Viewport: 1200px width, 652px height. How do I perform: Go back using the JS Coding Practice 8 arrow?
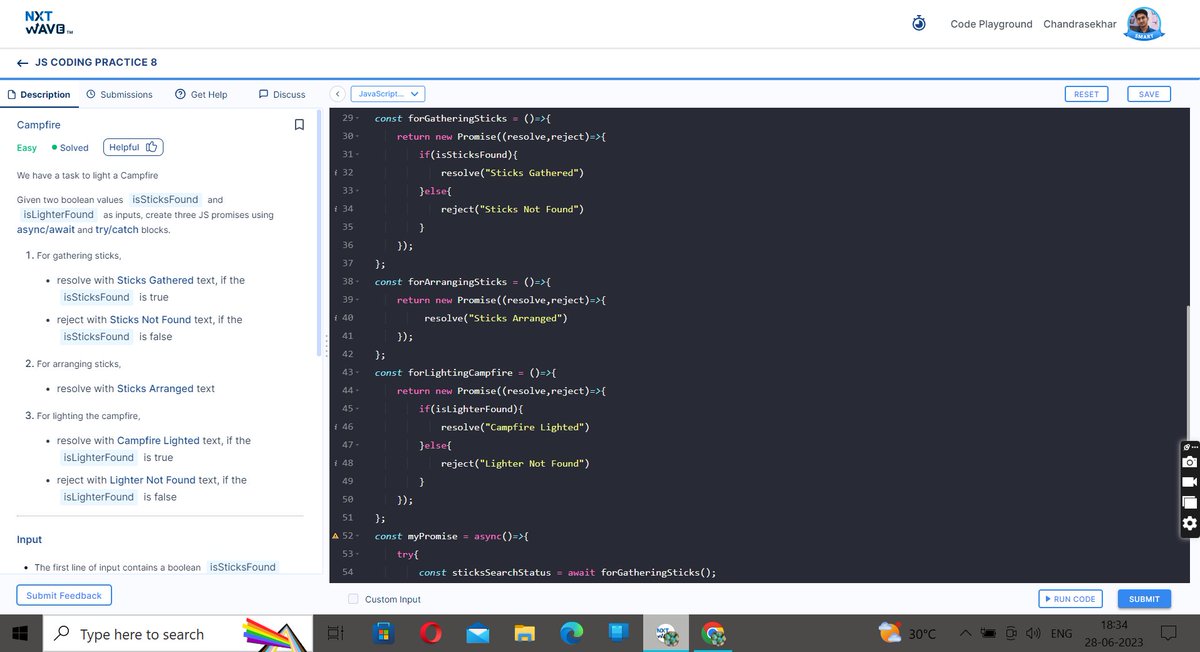tap(23, 62)
